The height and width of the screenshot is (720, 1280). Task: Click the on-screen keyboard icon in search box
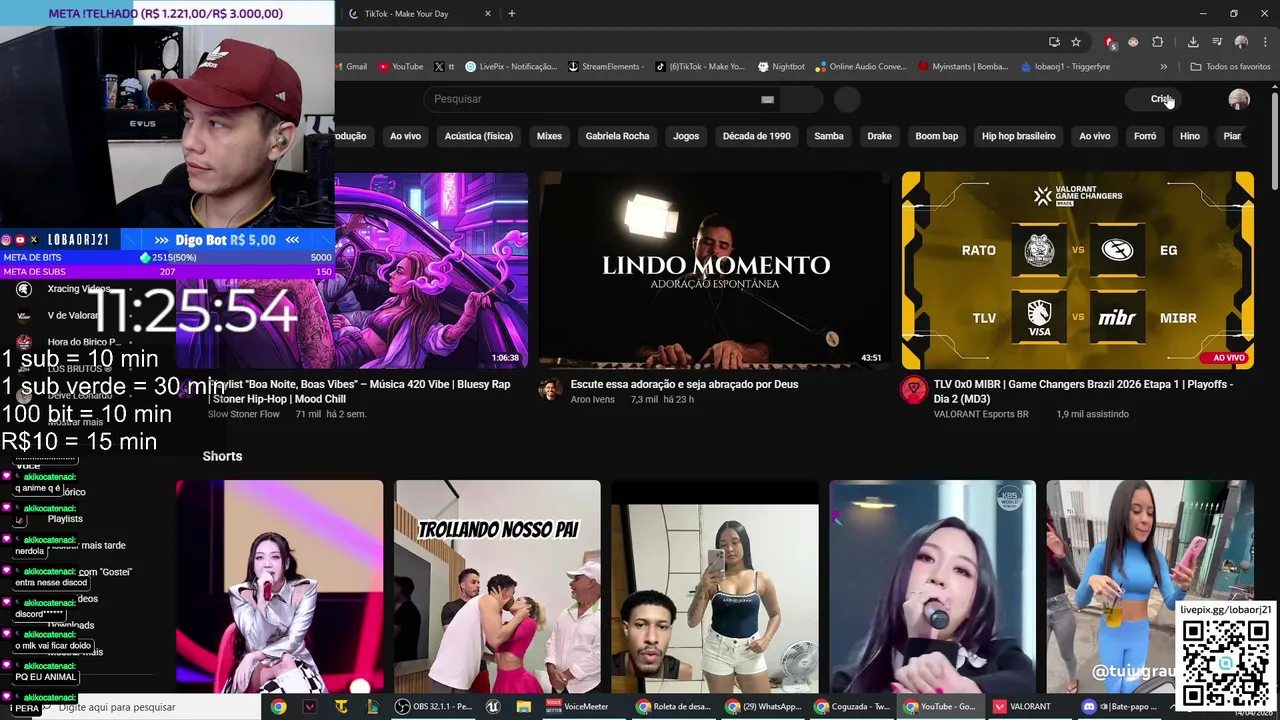click(x=767, y=99)
